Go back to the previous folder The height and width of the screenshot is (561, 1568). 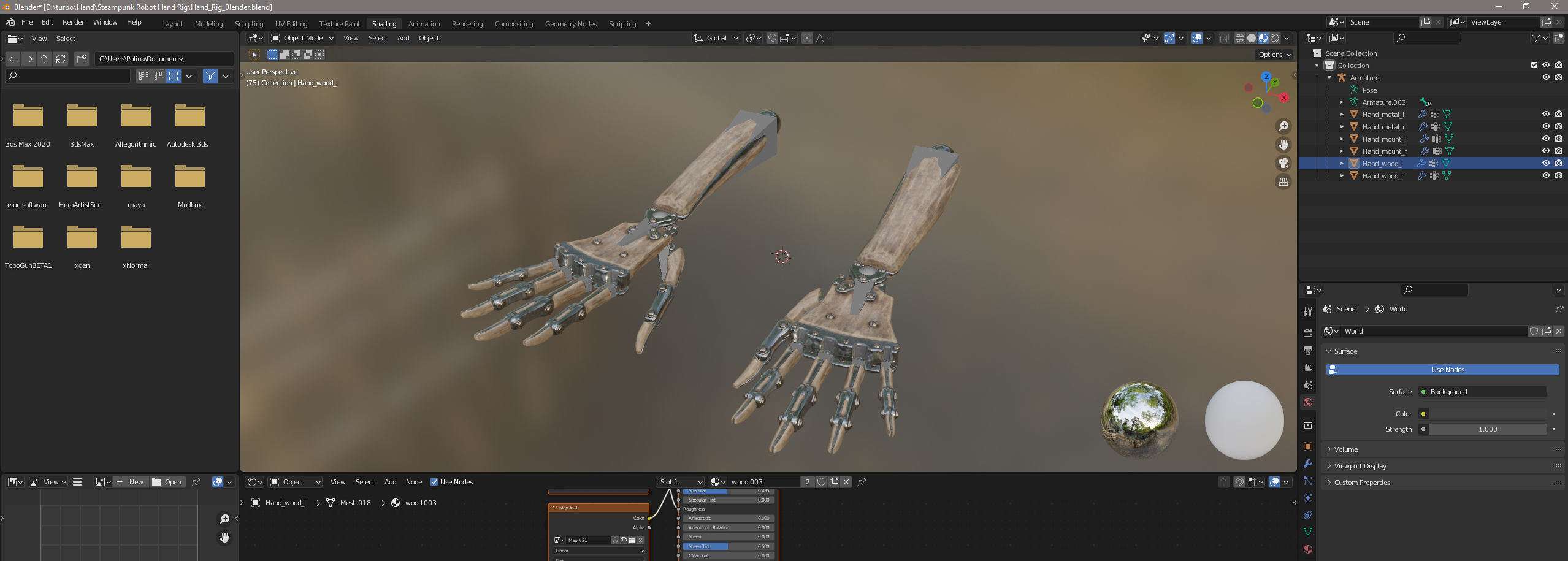13,59
